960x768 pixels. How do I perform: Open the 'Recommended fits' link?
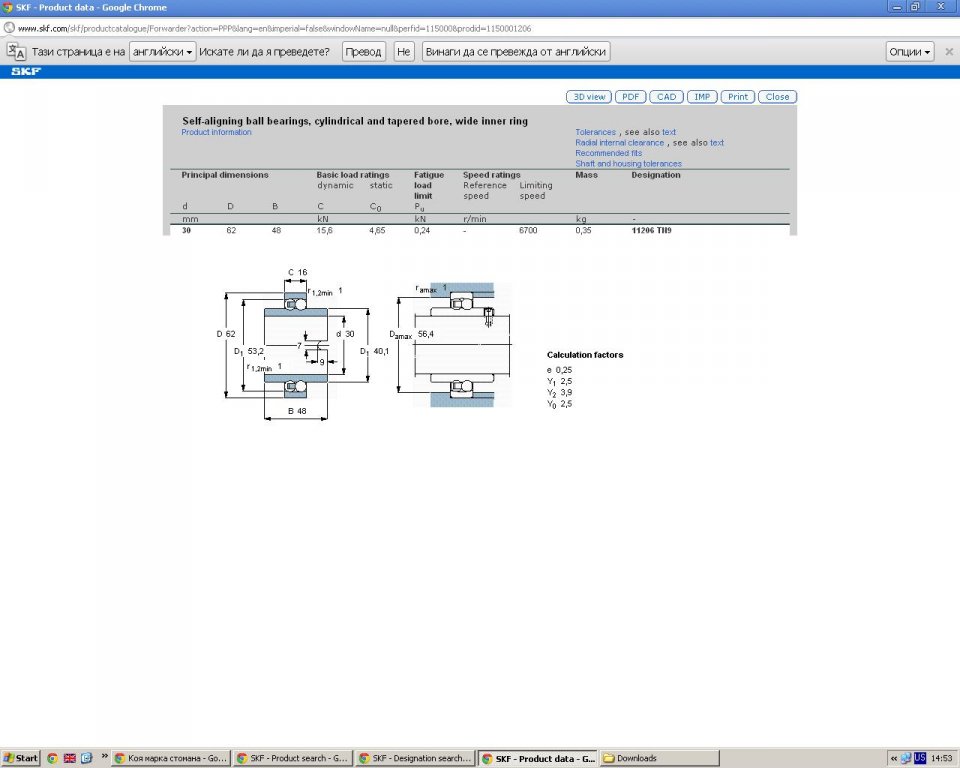pyautogui.click(x=609, y=153)
